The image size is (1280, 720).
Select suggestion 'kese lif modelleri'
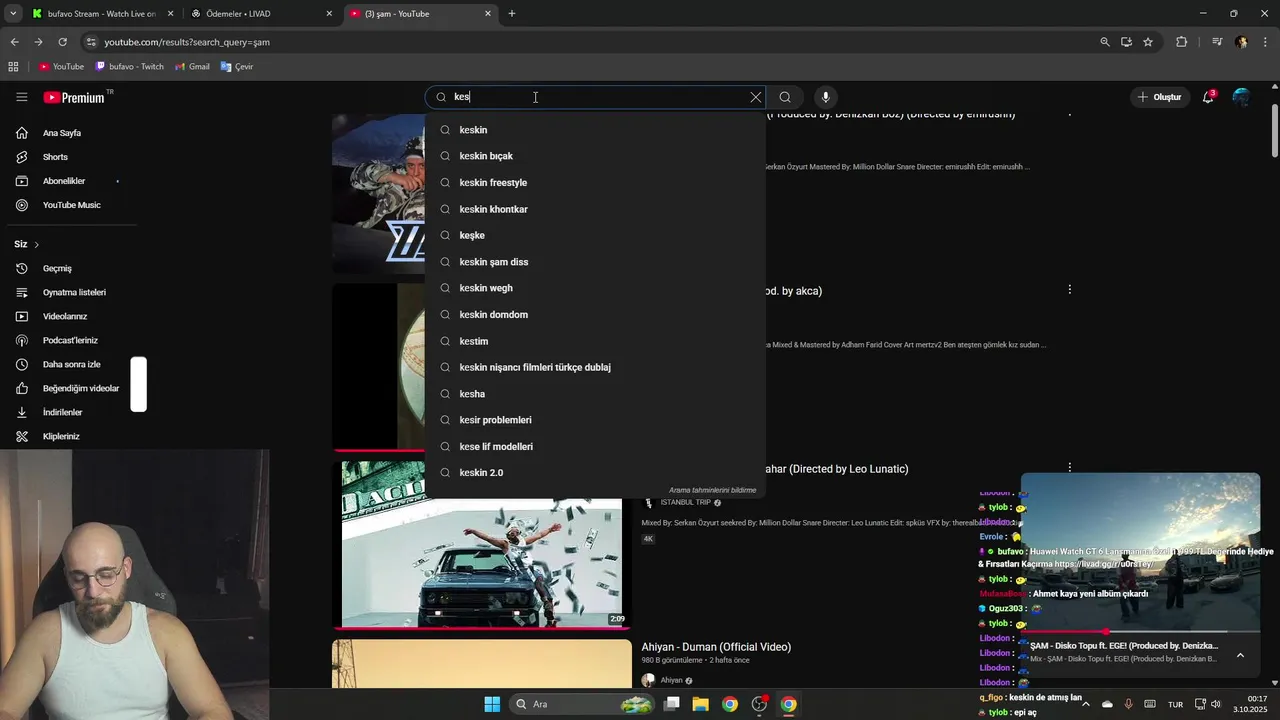tap(595, 447)
